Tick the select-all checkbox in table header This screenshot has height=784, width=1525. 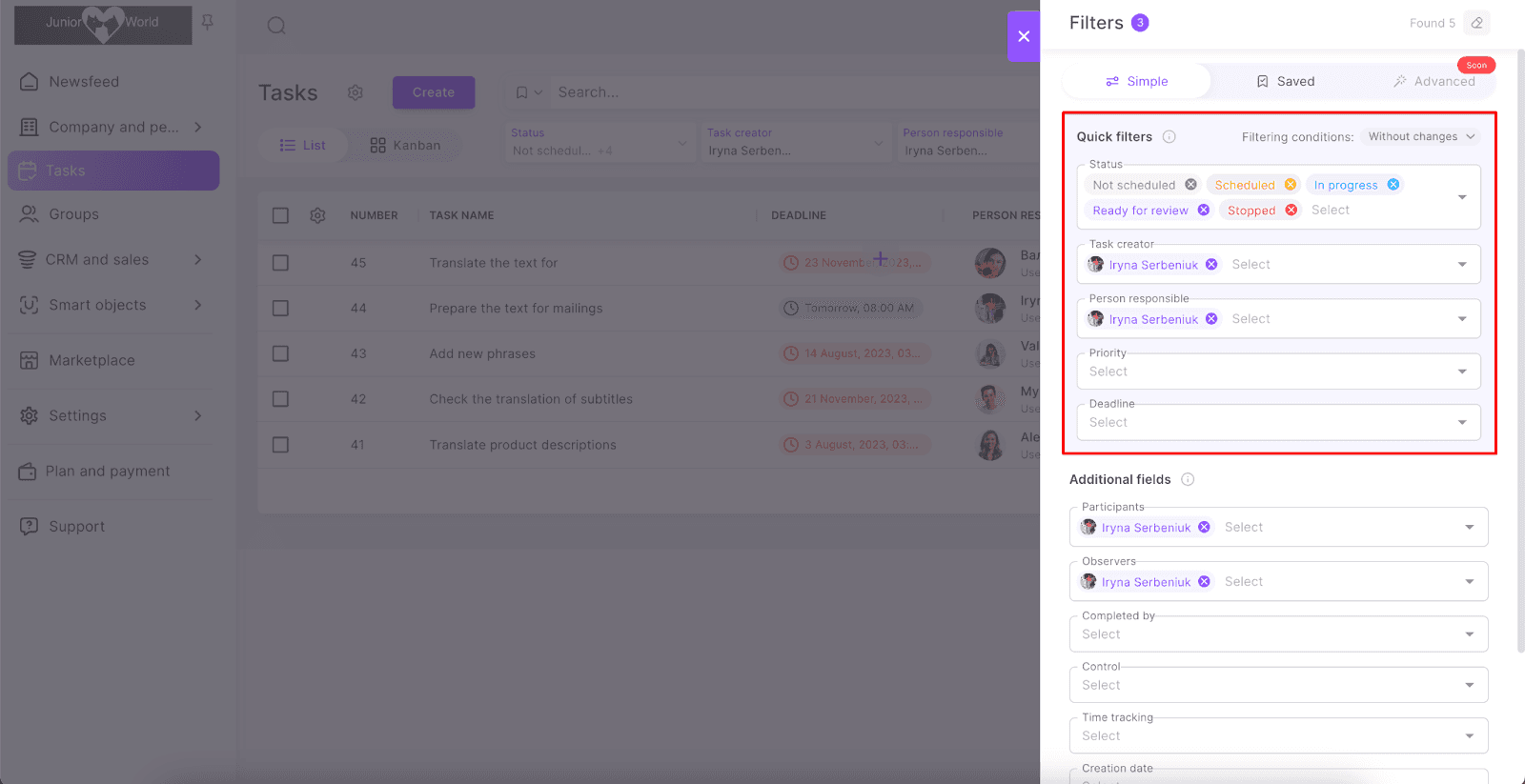click(x=280, y=215)
